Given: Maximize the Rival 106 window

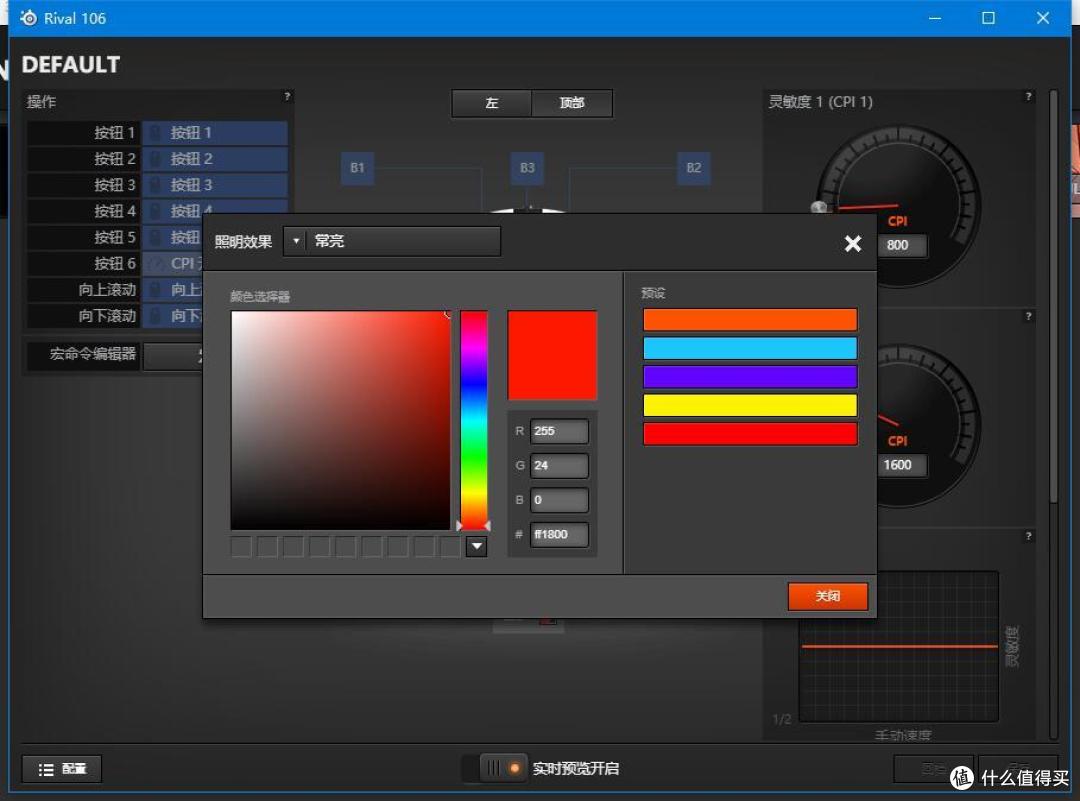Looking at the screenshot, I should pos(988,18).
